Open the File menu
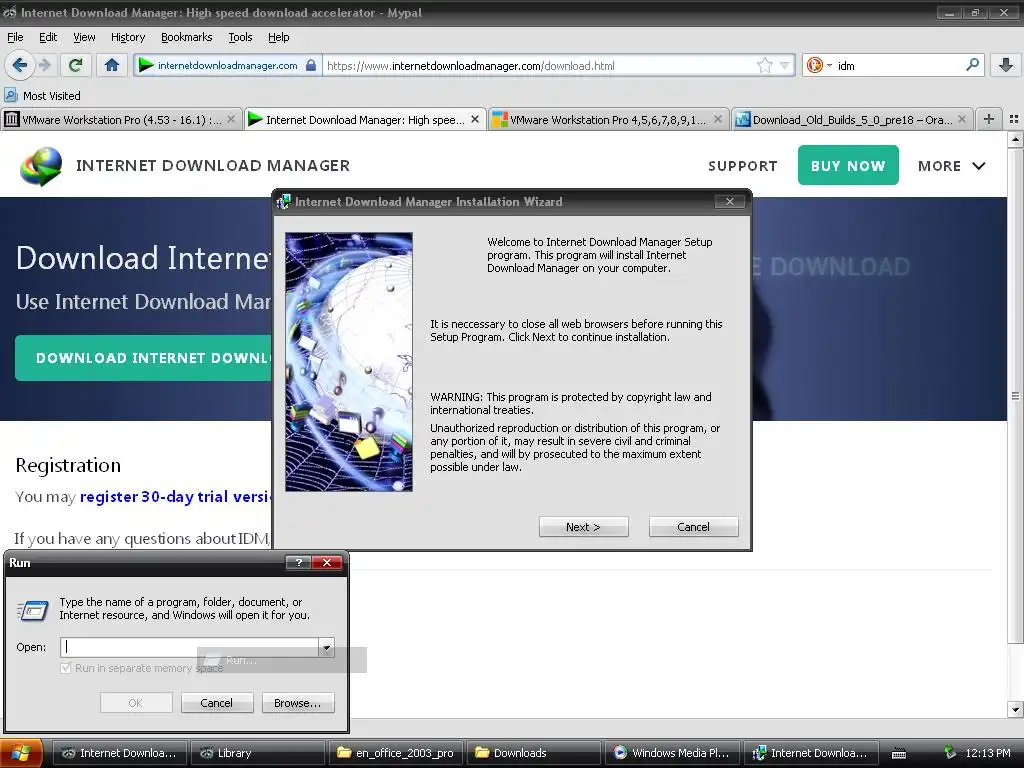Screen dimensions: 1024x768 (x=15, y=37)
